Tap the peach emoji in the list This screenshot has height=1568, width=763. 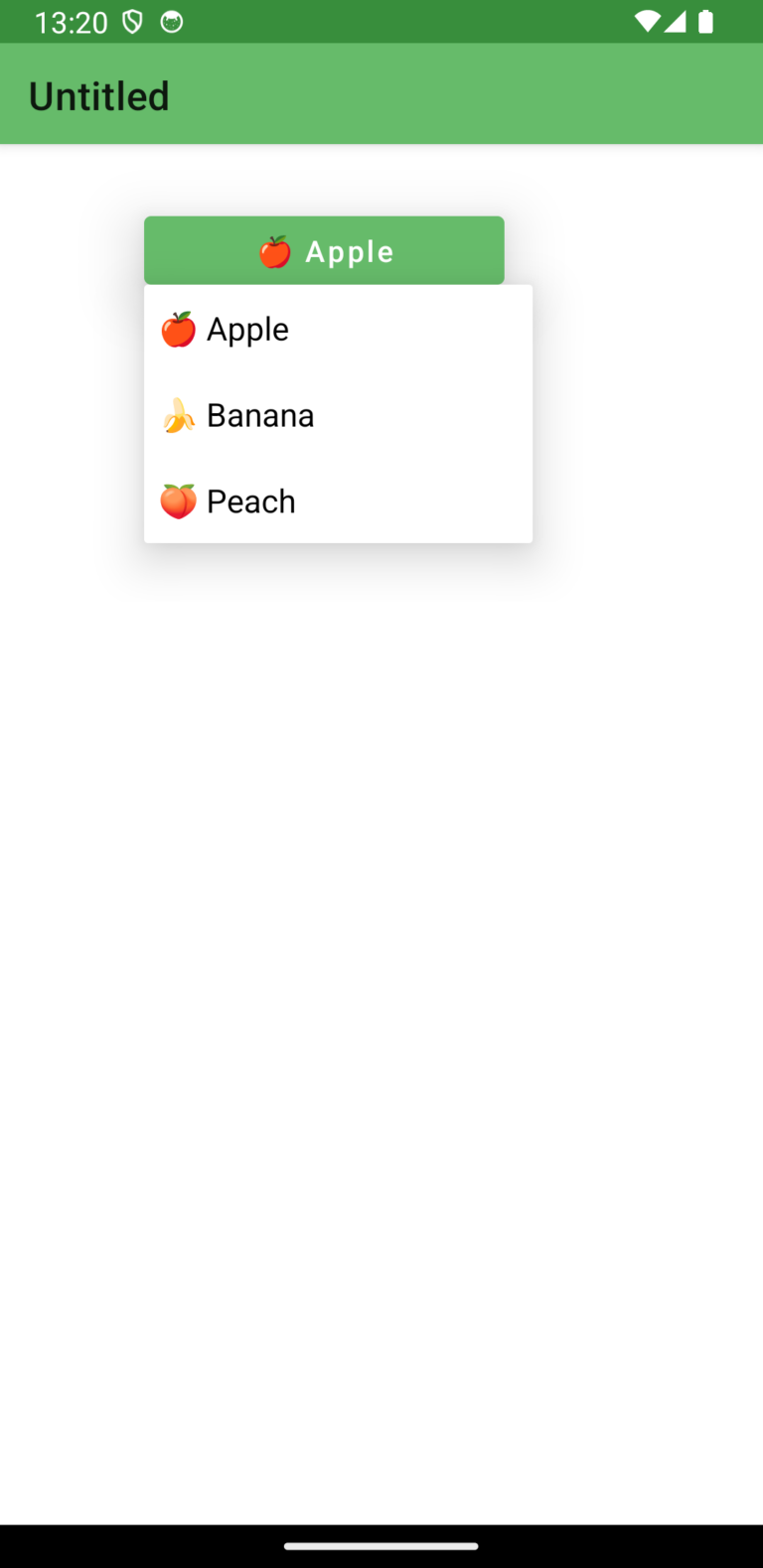(178, 501)
